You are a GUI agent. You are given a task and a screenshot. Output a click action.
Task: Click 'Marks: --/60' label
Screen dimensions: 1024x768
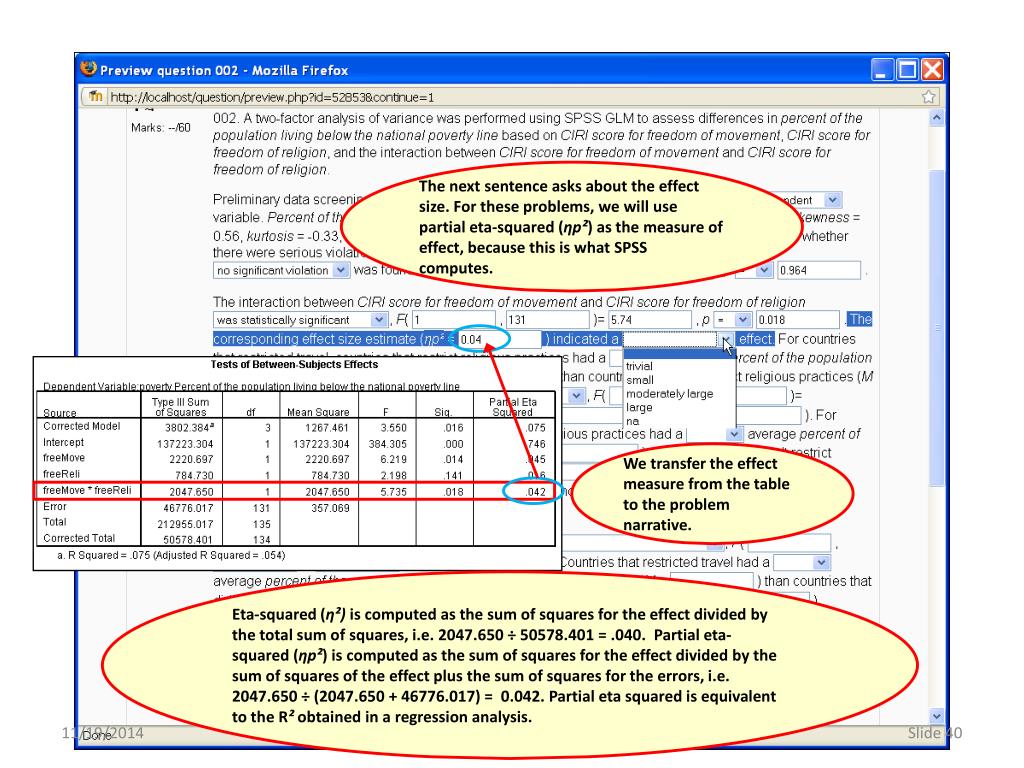(161, 128)
